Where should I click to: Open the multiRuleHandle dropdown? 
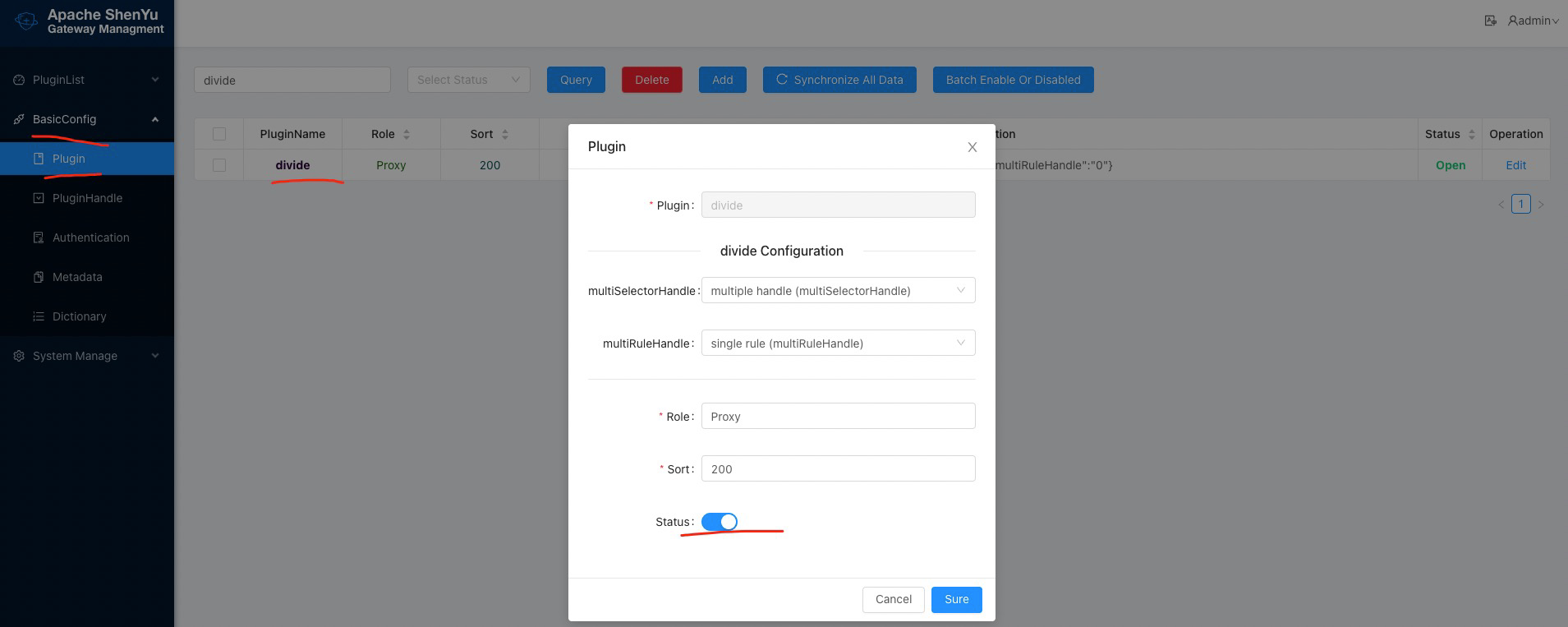(838, 343)
